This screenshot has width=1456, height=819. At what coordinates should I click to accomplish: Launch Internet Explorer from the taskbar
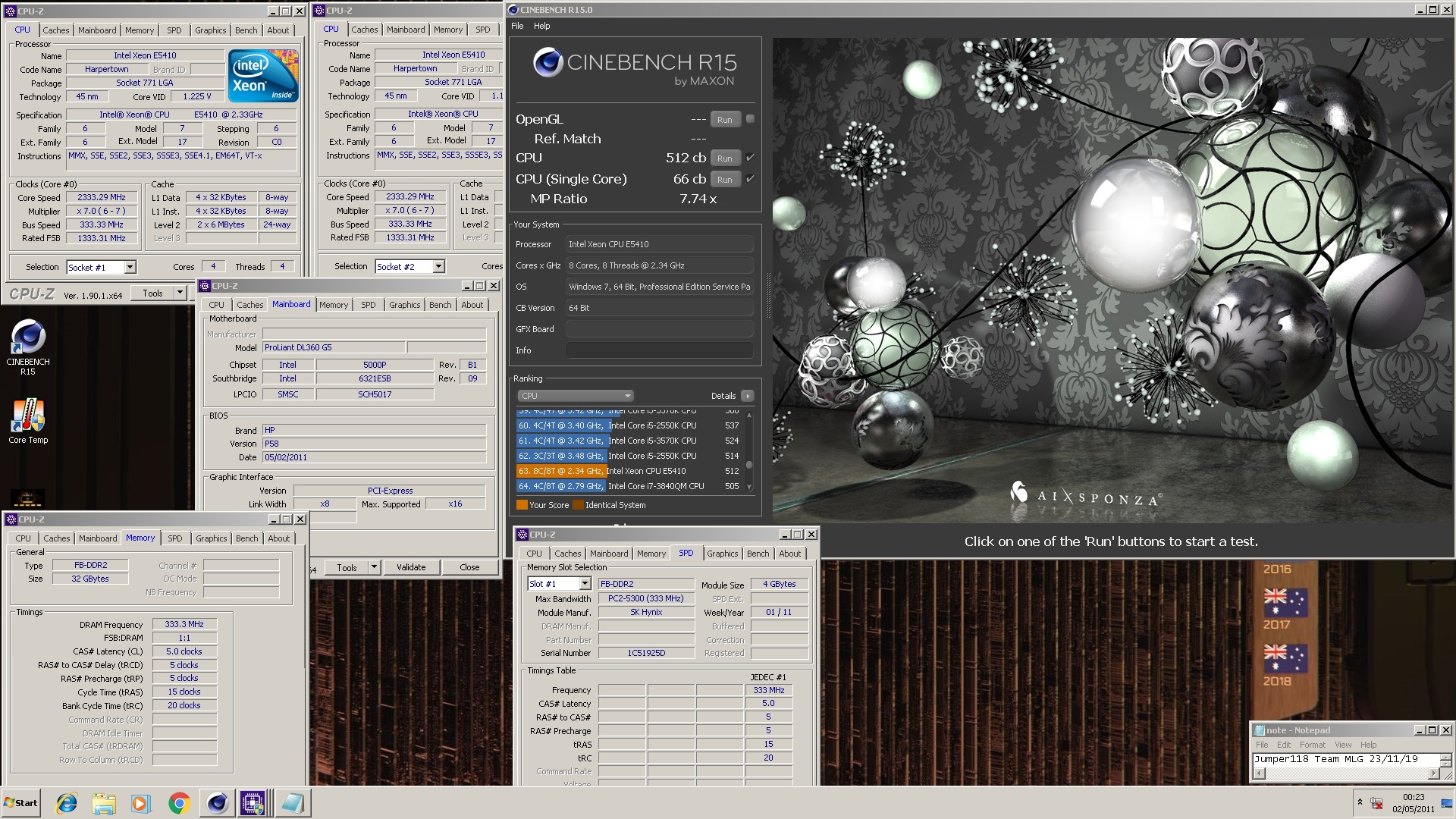pyautogui.click(x=67, y=803)
